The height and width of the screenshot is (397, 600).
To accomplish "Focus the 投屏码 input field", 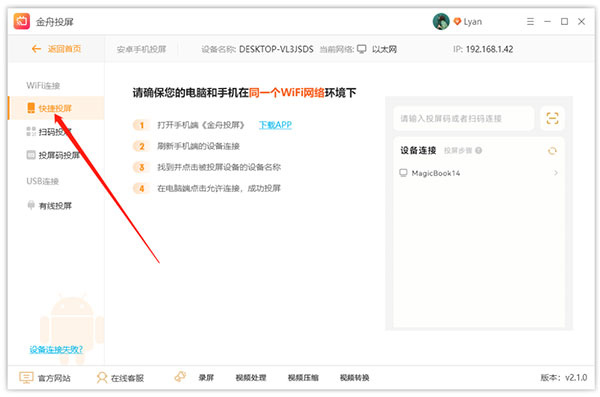I will point(463,118).
